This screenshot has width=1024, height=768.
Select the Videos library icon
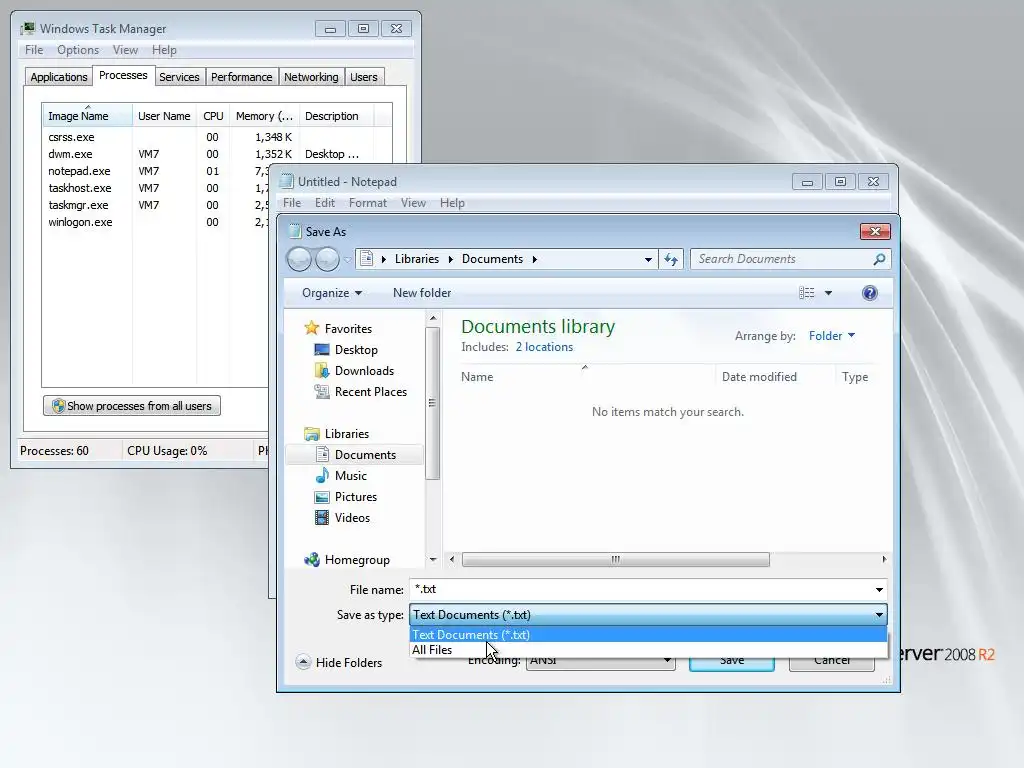[x=322, y=518]
